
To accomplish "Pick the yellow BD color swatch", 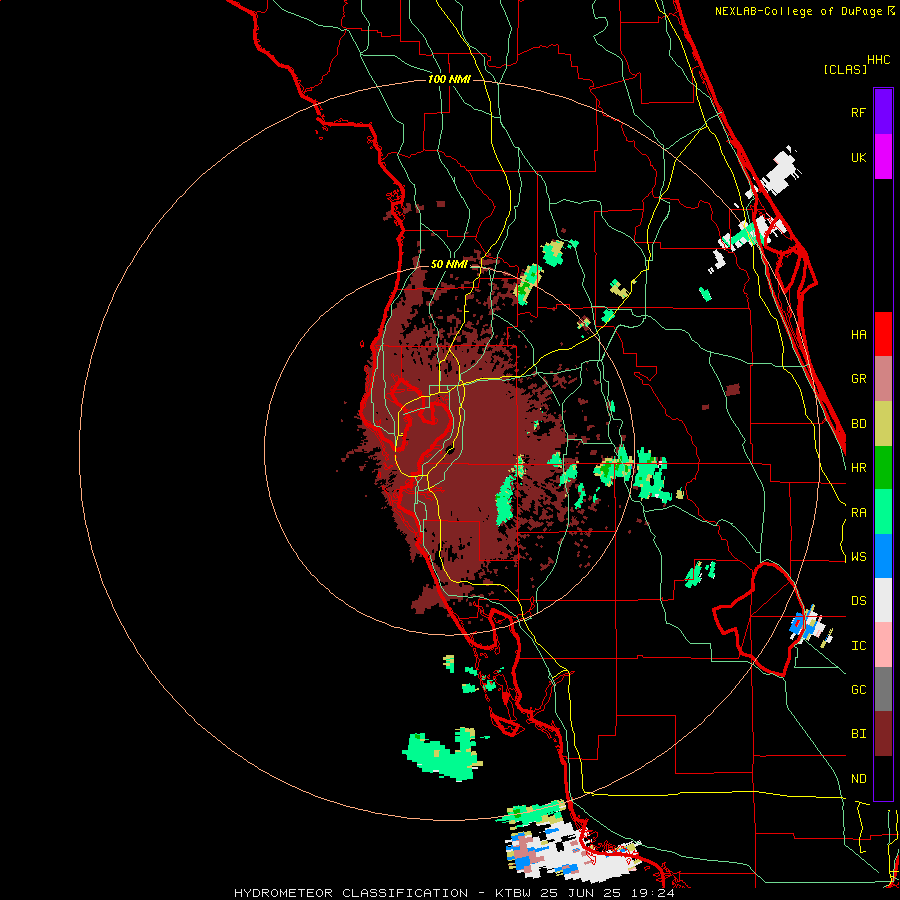I will (x=883, y=424).
